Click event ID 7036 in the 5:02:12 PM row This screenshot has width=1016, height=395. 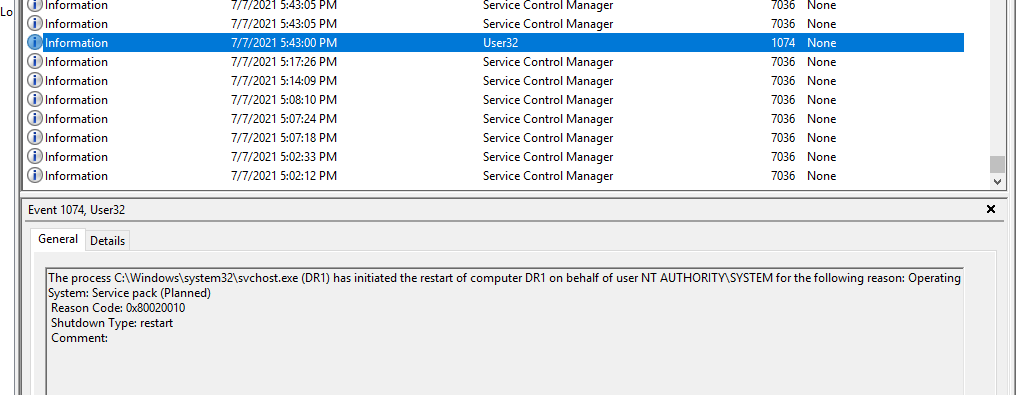783,175
